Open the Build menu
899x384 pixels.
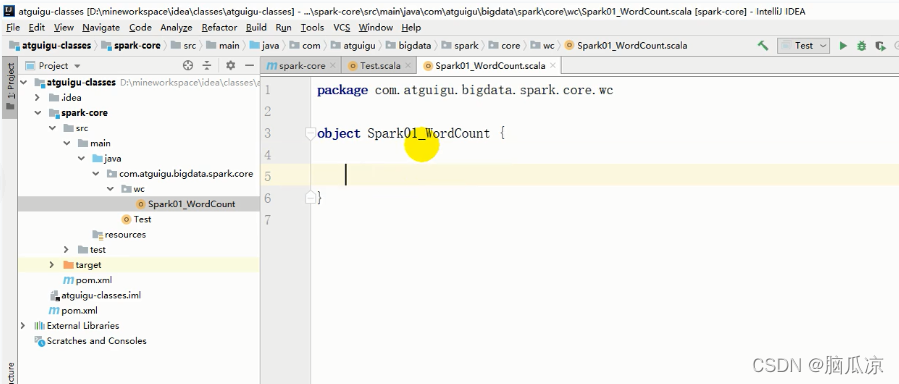point(256,28)
